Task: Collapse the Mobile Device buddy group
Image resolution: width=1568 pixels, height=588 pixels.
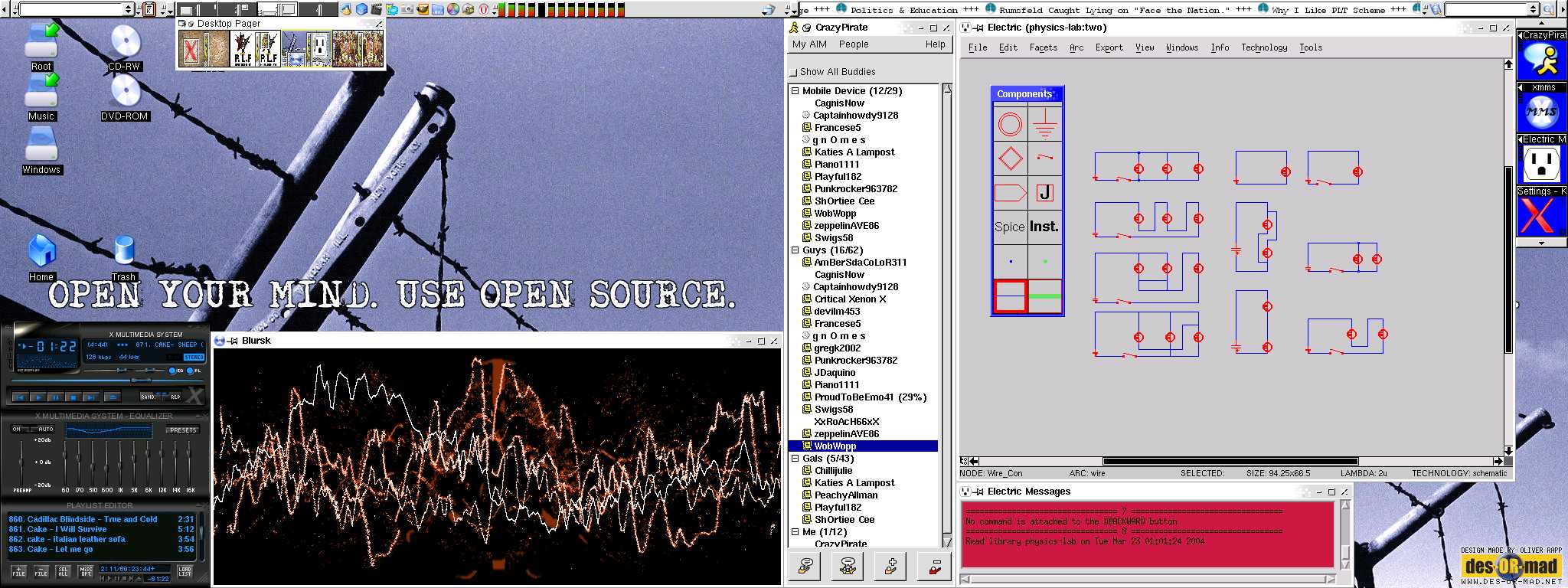Action: (x=795, y=91)
